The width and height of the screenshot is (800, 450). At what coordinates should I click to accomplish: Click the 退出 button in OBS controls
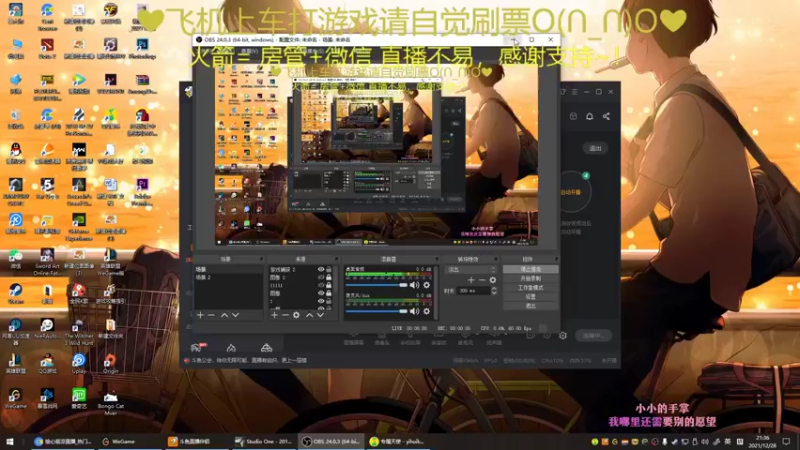tap(531, 306)
